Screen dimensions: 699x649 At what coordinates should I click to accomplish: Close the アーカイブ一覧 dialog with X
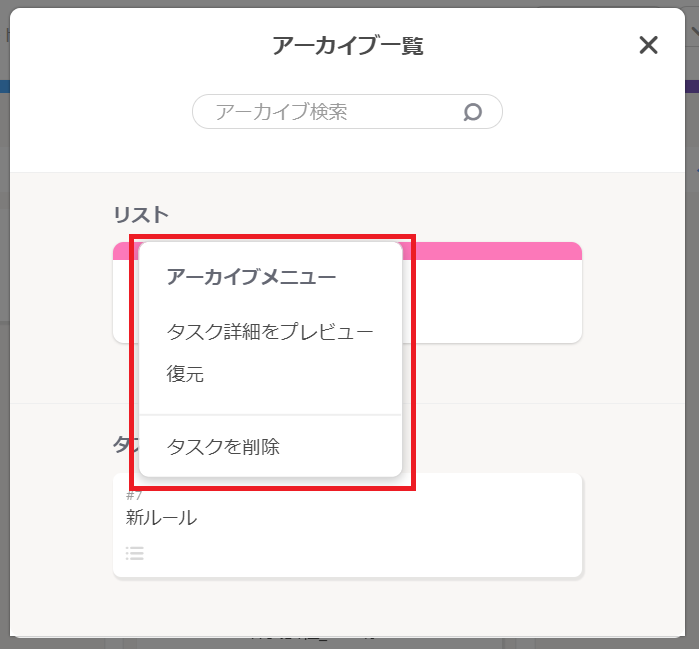[649, 45]
